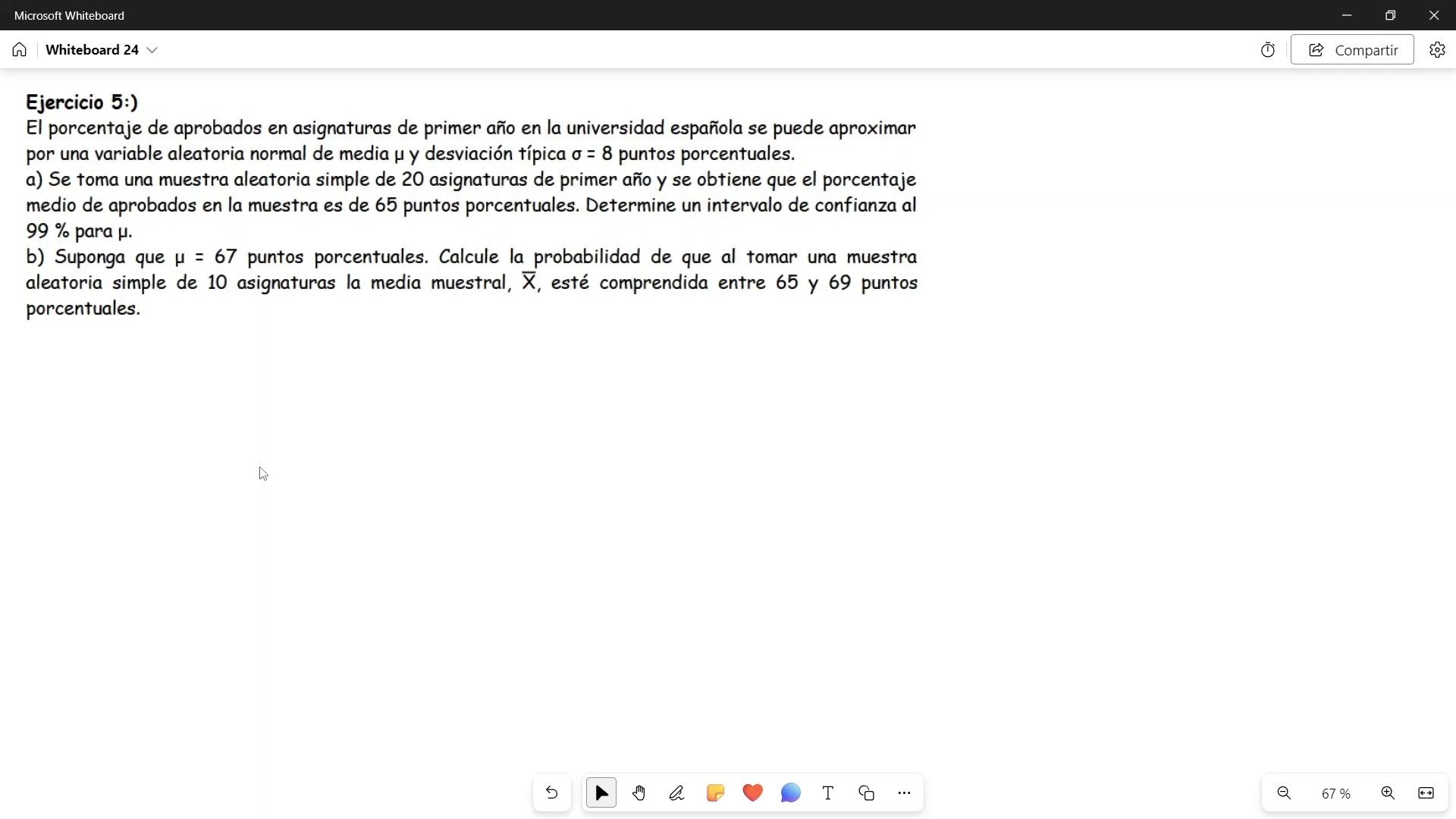The image size is (1456, 819).
Task: Expand the Whiteboard 24 name dropdown
Action: (x=152, y=50)
